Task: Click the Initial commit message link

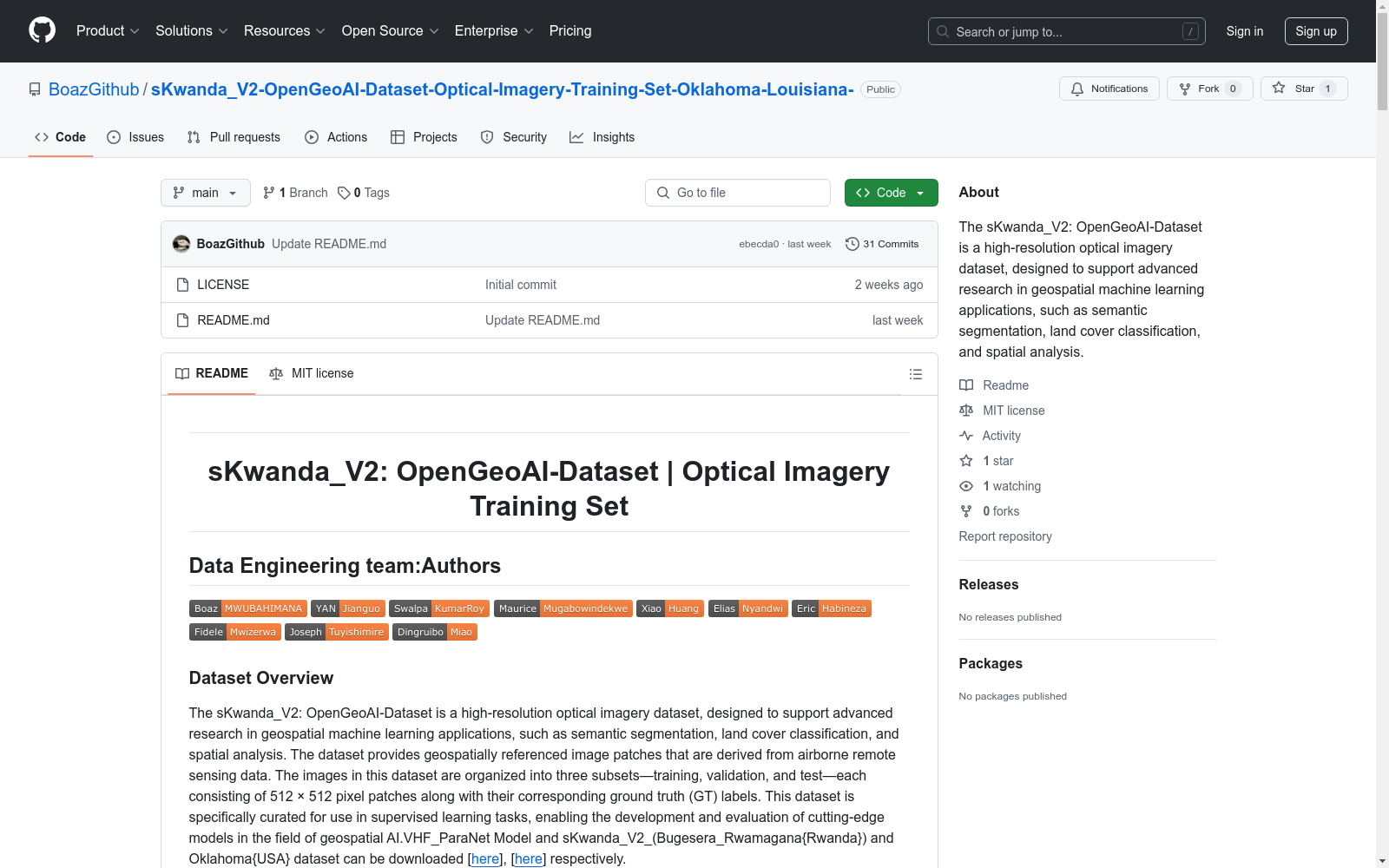Action: coord(521,285)
